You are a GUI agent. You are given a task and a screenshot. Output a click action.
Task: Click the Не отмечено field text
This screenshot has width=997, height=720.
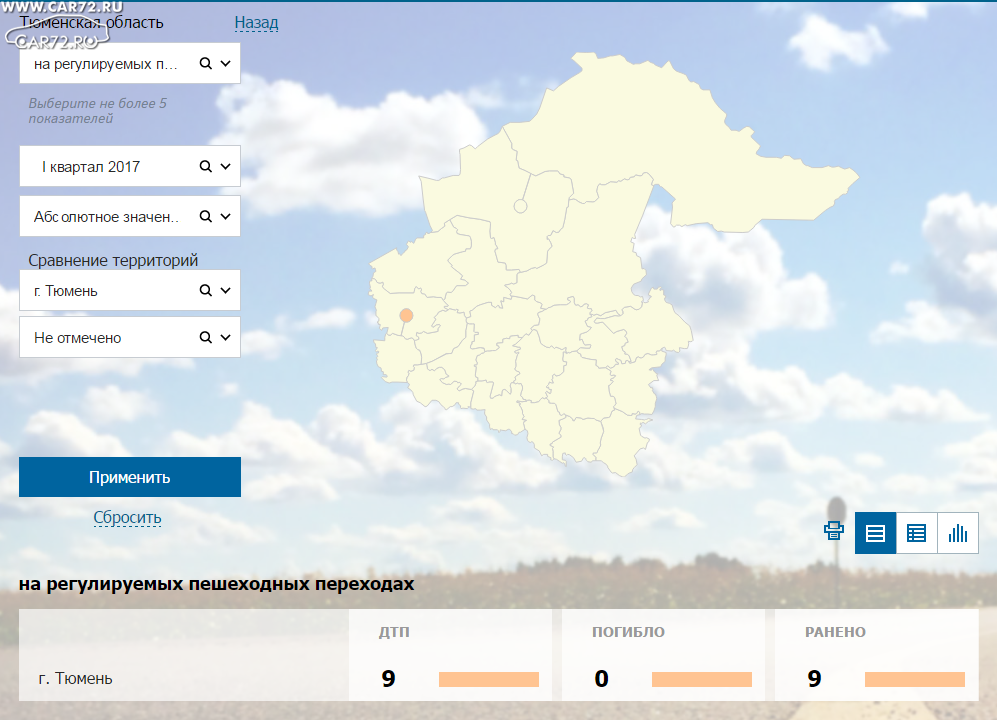[x=78, y=338]
